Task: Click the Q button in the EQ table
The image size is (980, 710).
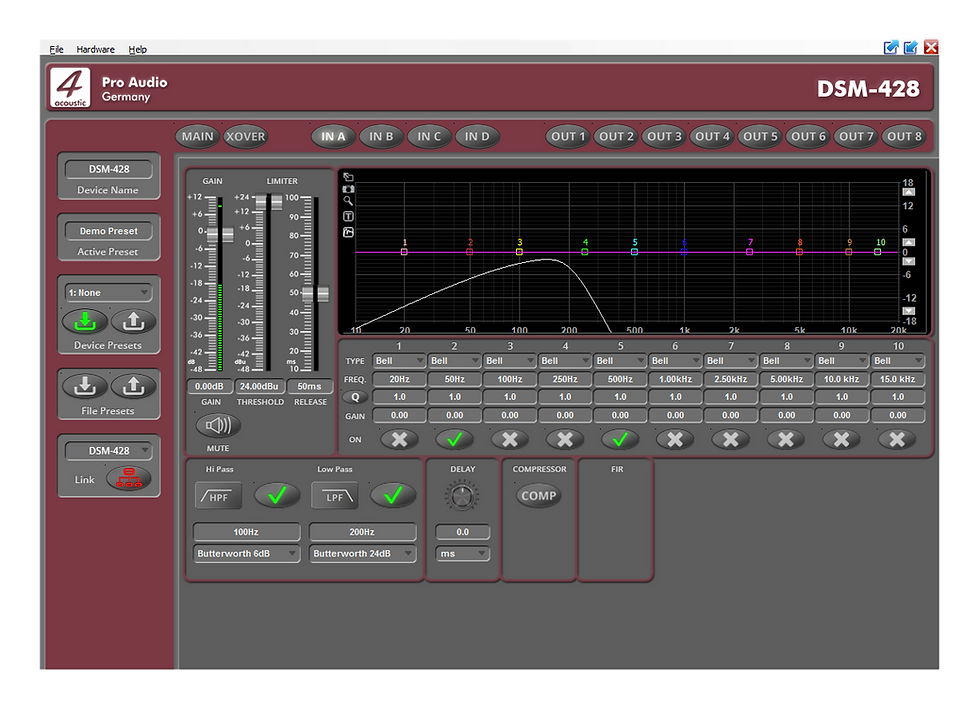Action: [x=355, y=397]
